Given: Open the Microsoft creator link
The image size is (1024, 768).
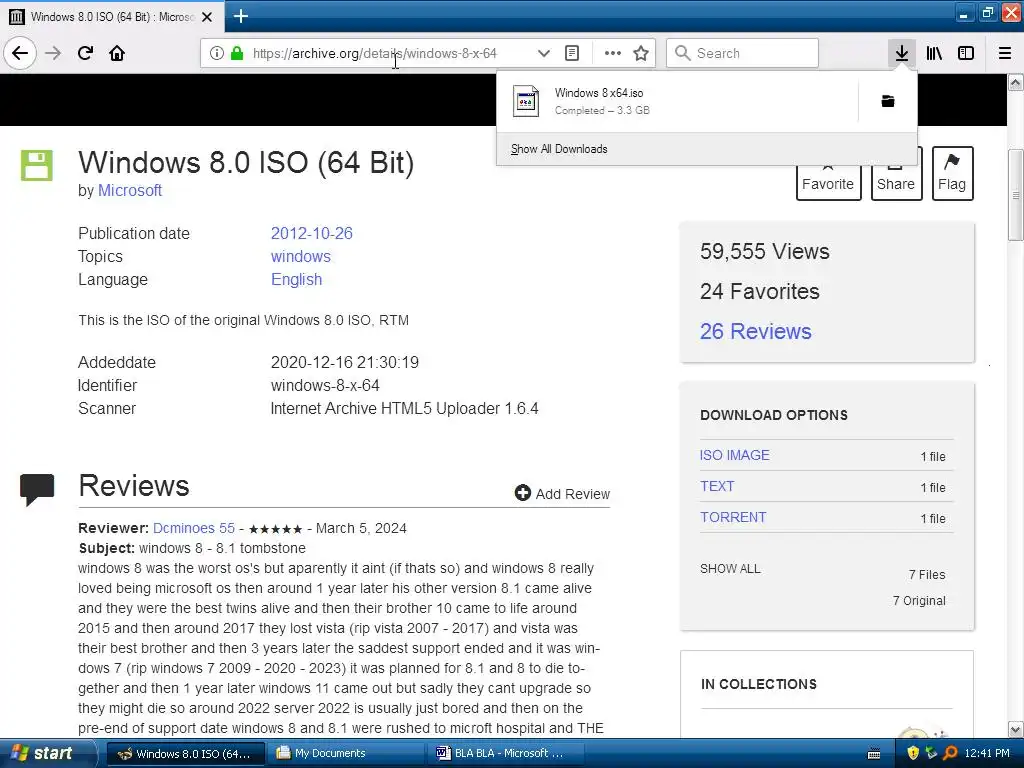Looking at the screenshot, I should pyautogui.click(x=130, y=191).
